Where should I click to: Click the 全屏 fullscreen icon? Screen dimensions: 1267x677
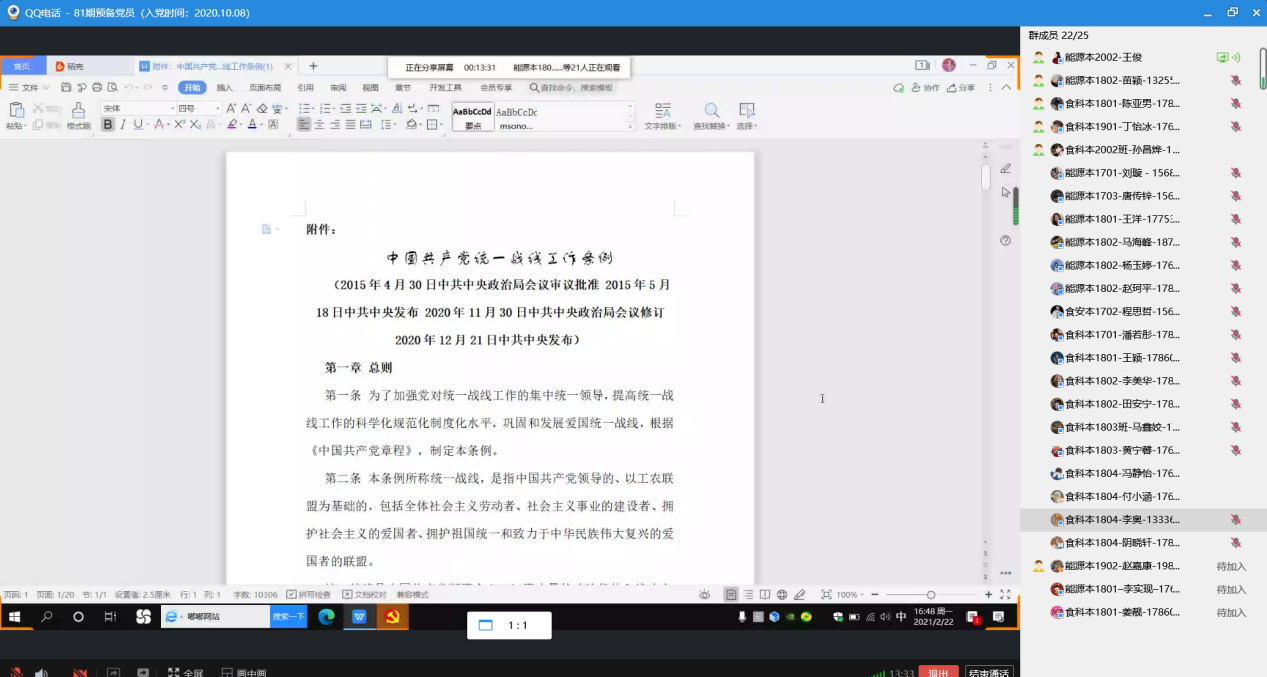coord(174,672)
